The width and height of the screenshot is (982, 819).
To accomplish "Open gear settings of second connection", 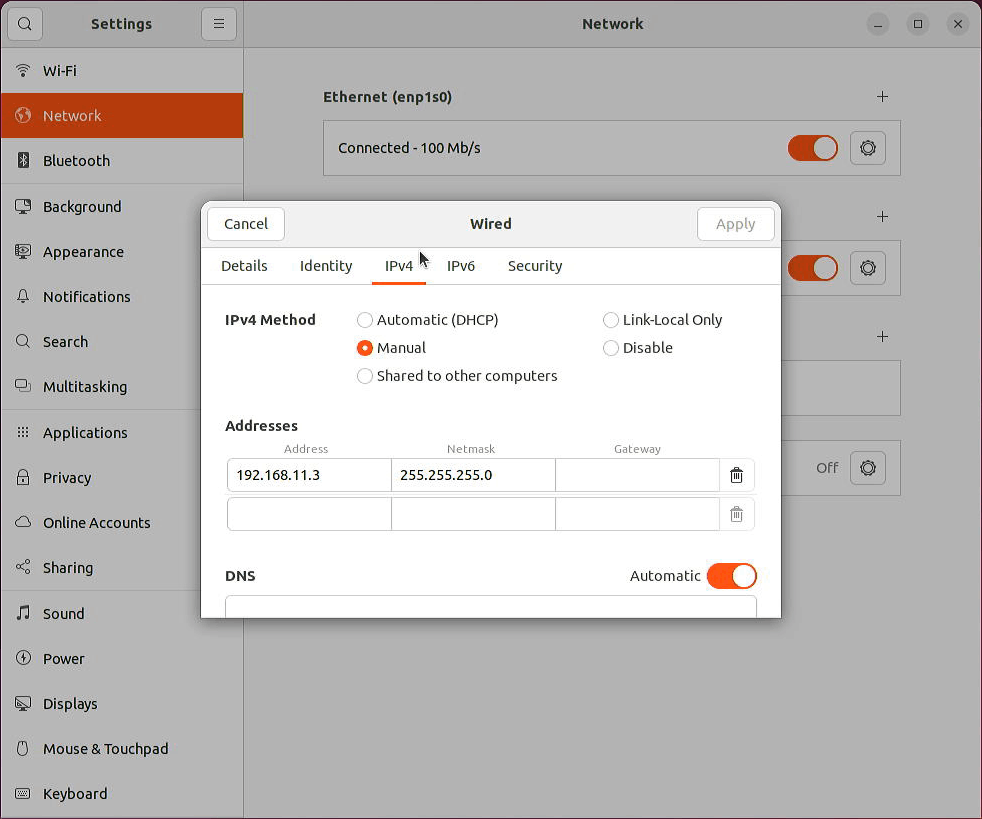I will (867, 268).
